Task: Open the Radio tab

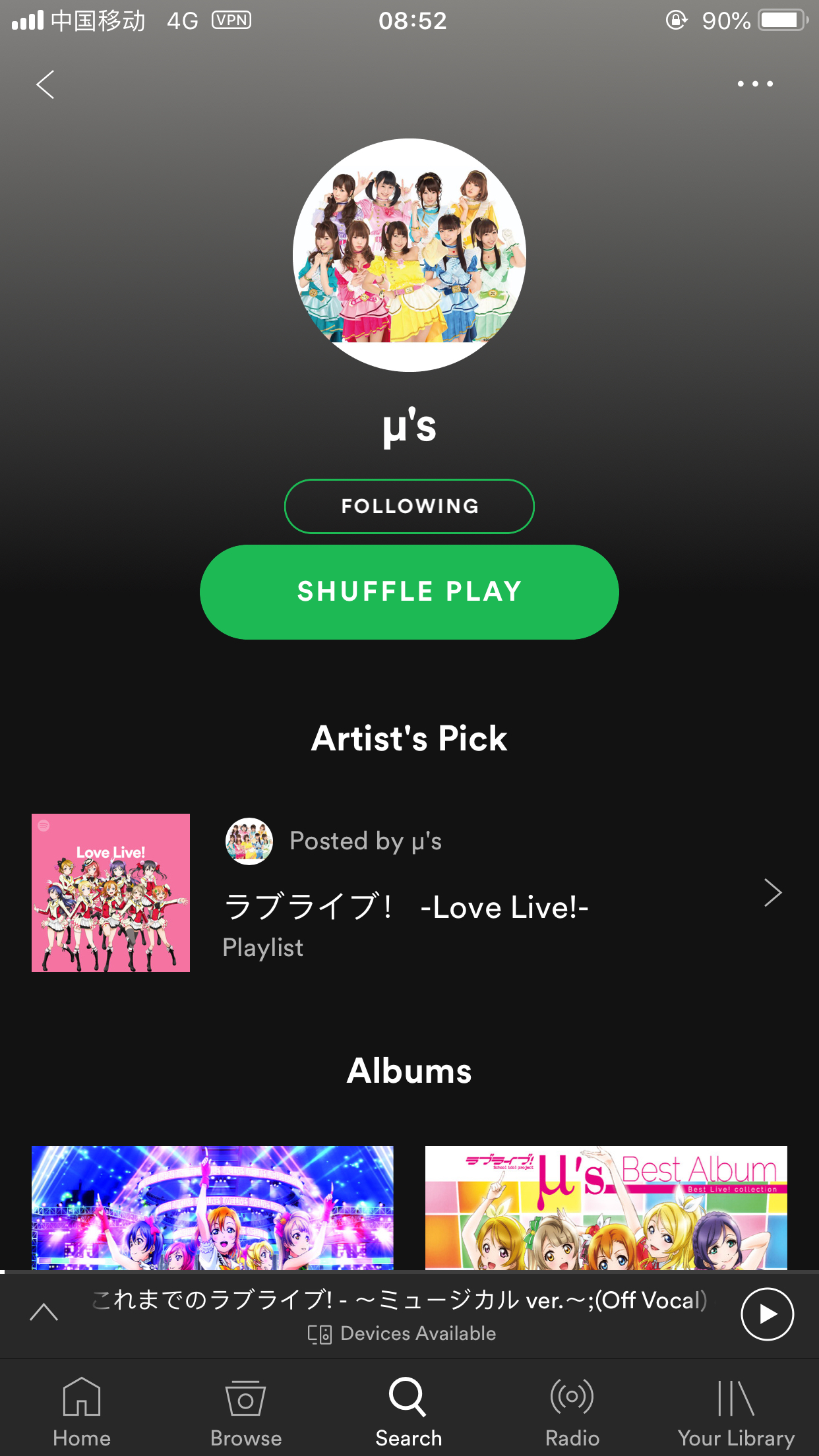Action: pos(572,1412)
